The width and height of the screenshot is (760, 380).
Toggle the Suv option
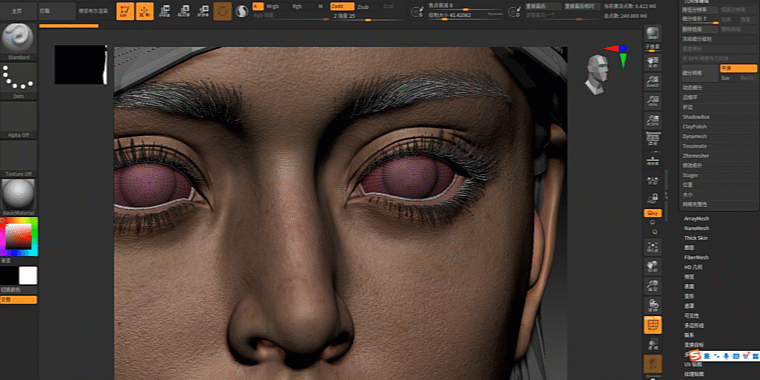(728, 78)
